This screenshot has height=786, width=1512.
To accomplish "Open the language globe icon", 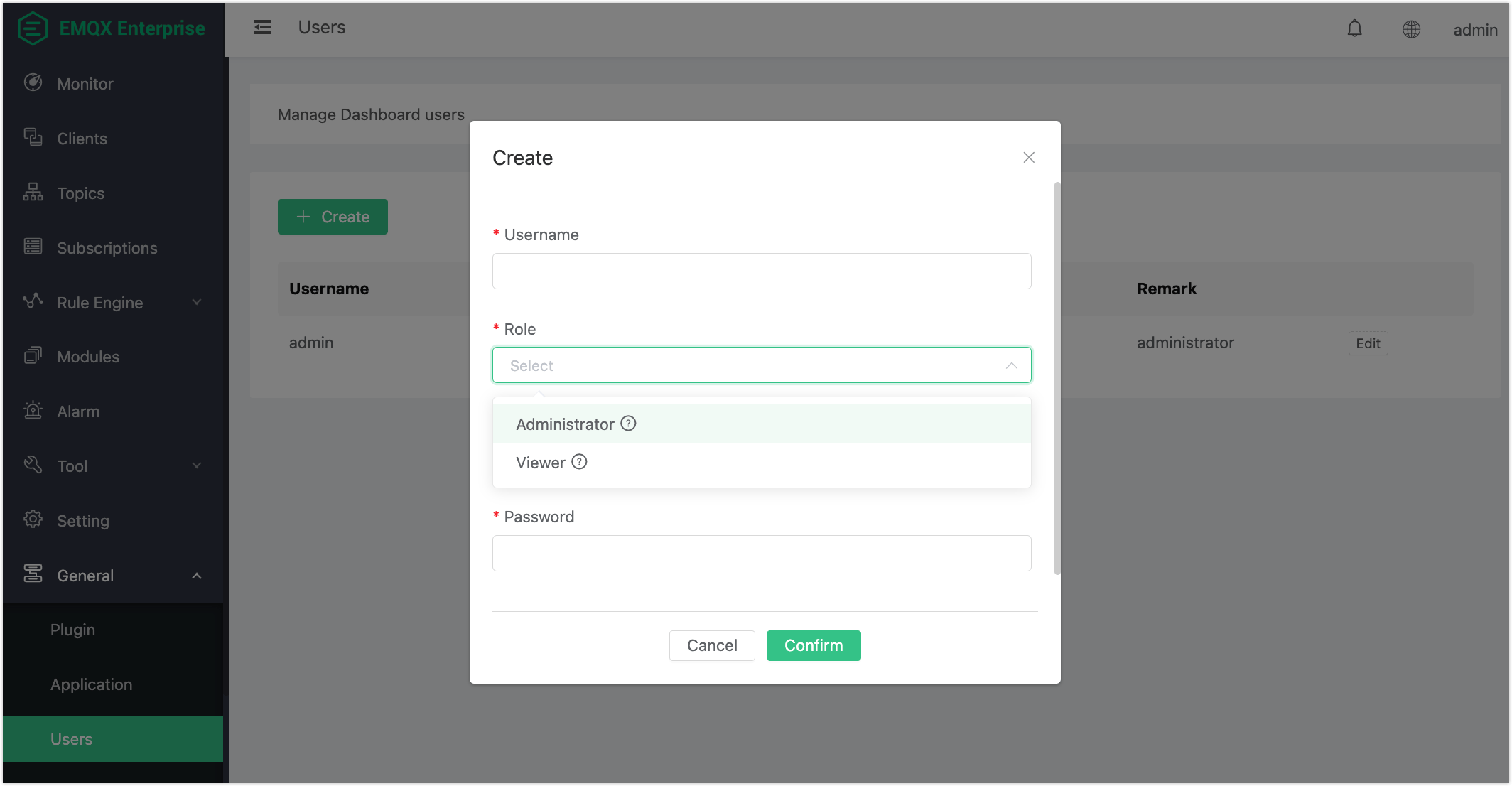I will [x=1411, y=29].
